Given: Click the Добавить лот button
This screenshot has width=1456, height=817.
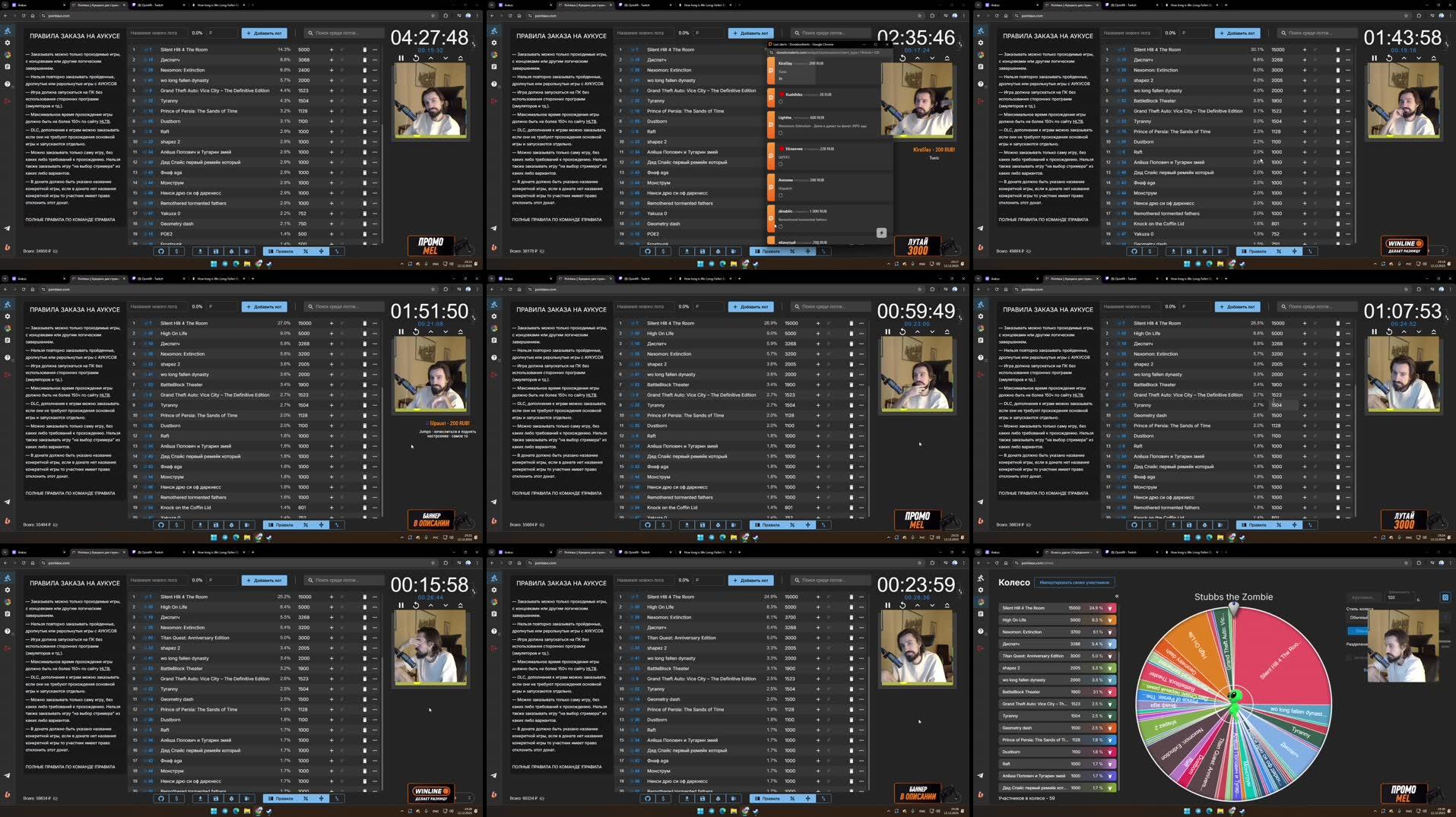Looking at the screenshot, I should tap(264, 33).
